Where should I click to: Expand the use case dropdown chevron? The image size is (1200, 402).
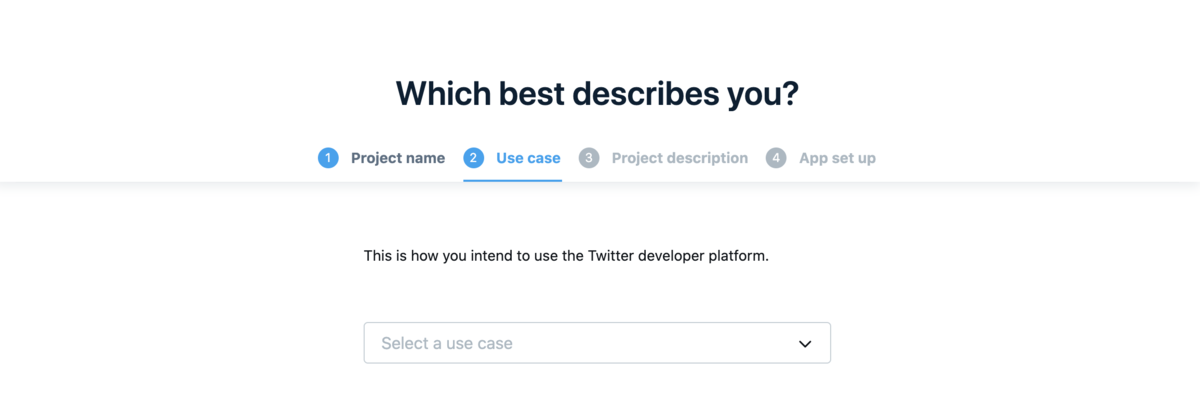point(805,344)
